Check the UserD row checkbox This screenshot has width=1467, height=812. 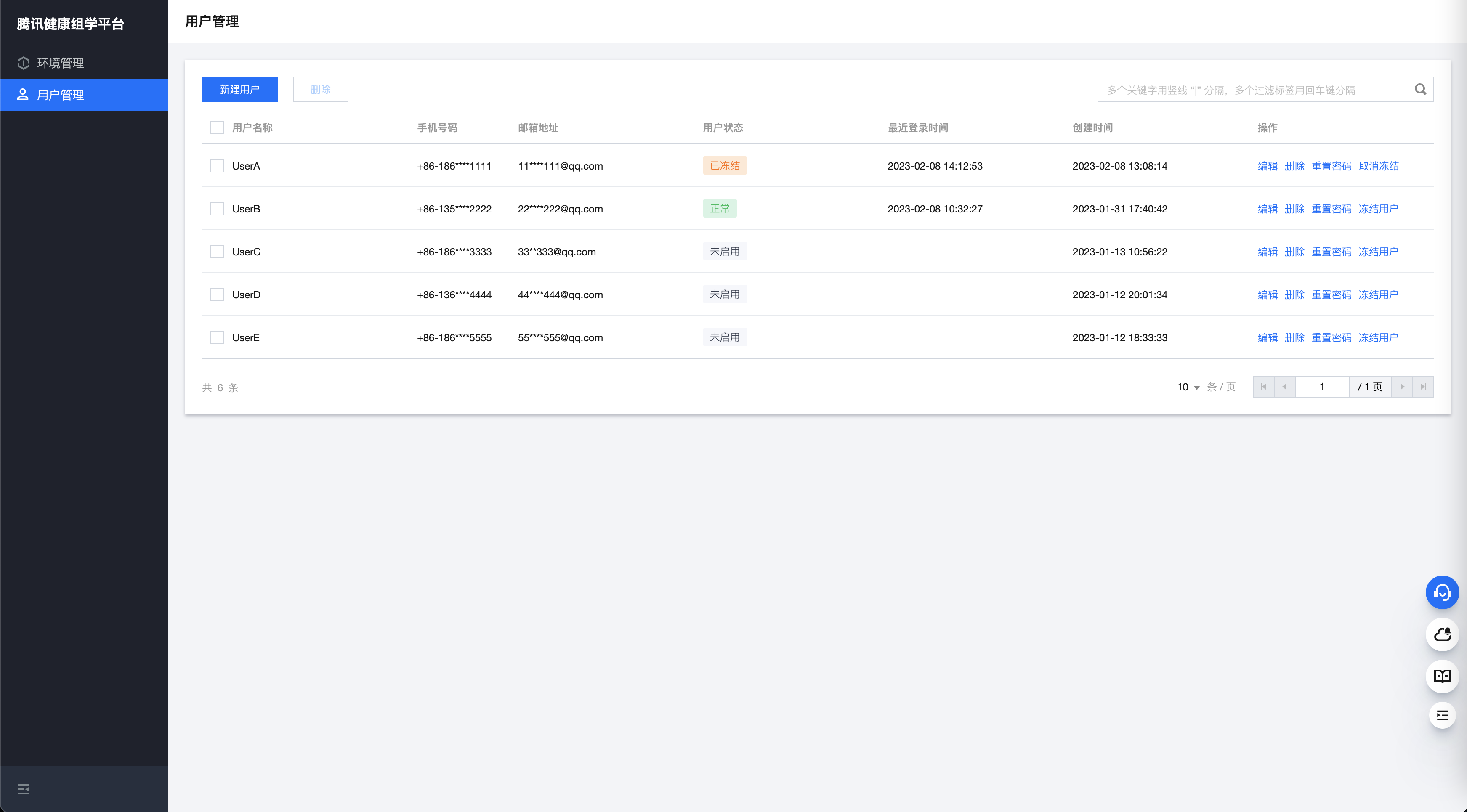tap(217, 295)
